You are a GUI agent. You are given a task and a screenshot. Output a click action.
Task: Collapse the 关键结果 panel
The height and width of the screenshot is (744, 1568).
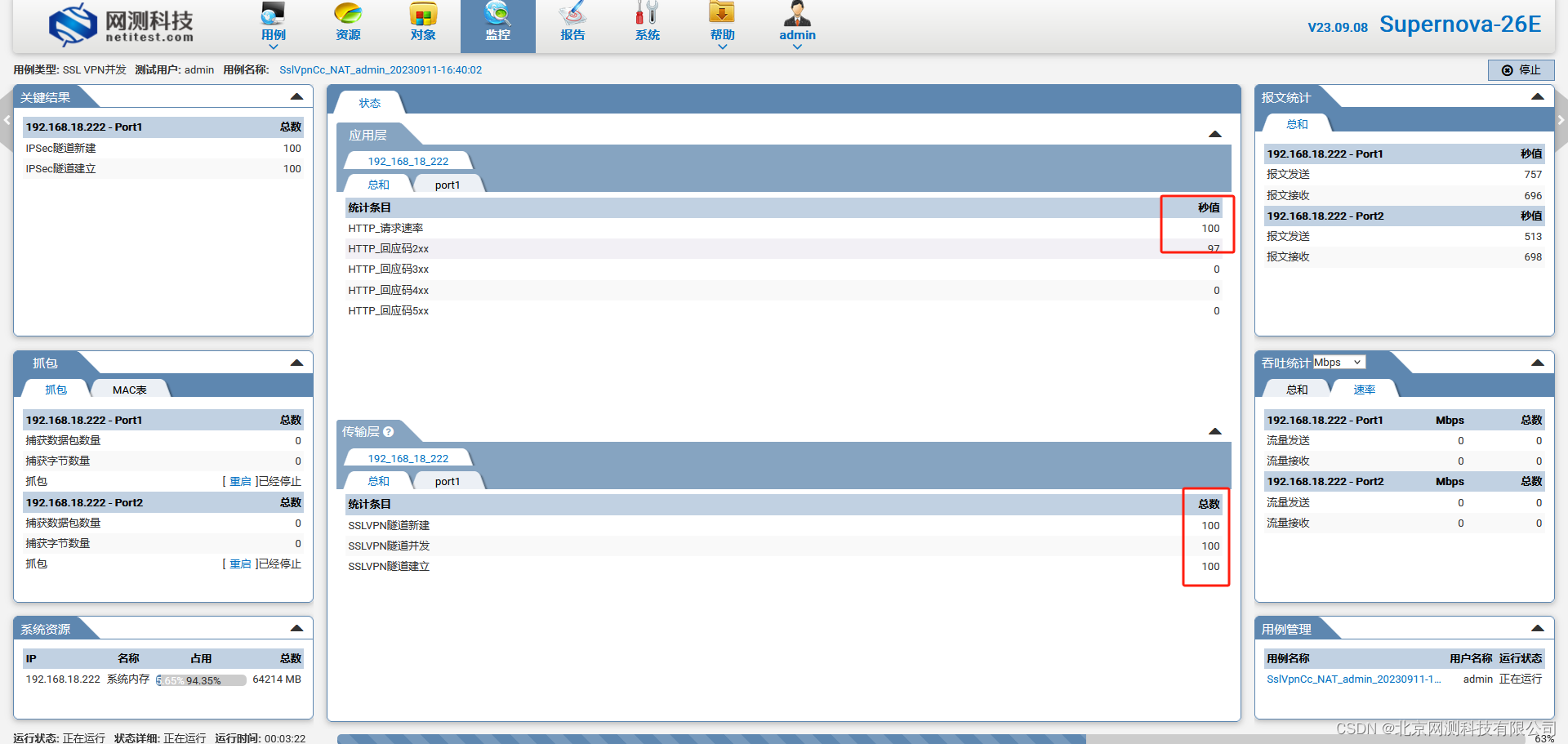(x=296, y=97)
